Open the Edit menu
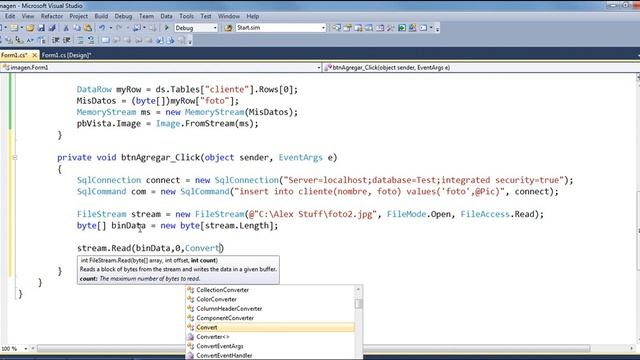The image size is (640, 360). (x=10, y=16)
